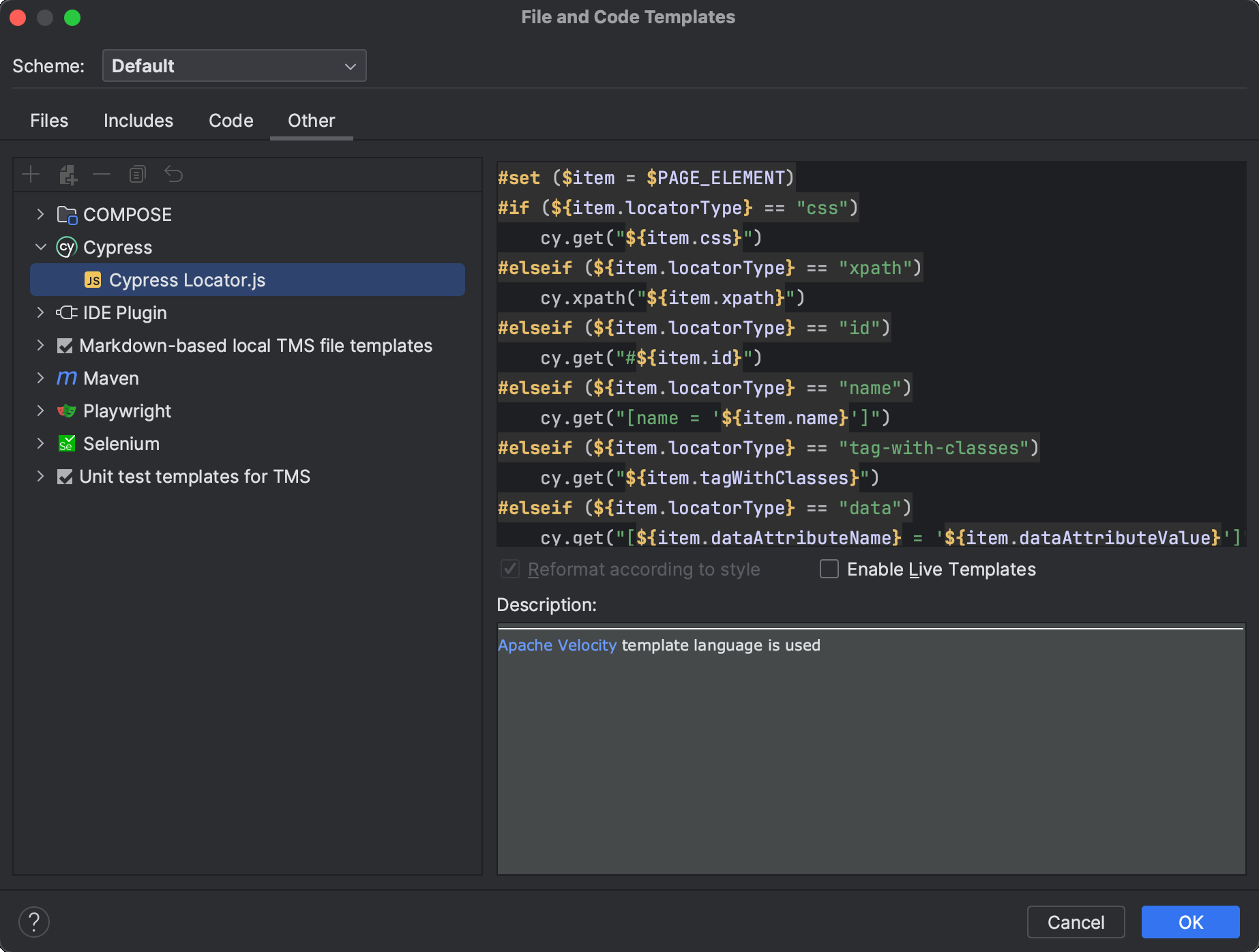Click the Create Template plus icon
The width and height of the screenshot is (1259, 952).
coord(31,175)
